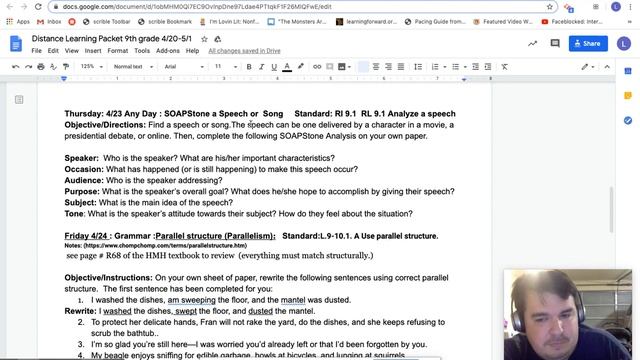Open the Tools menu

142,51
